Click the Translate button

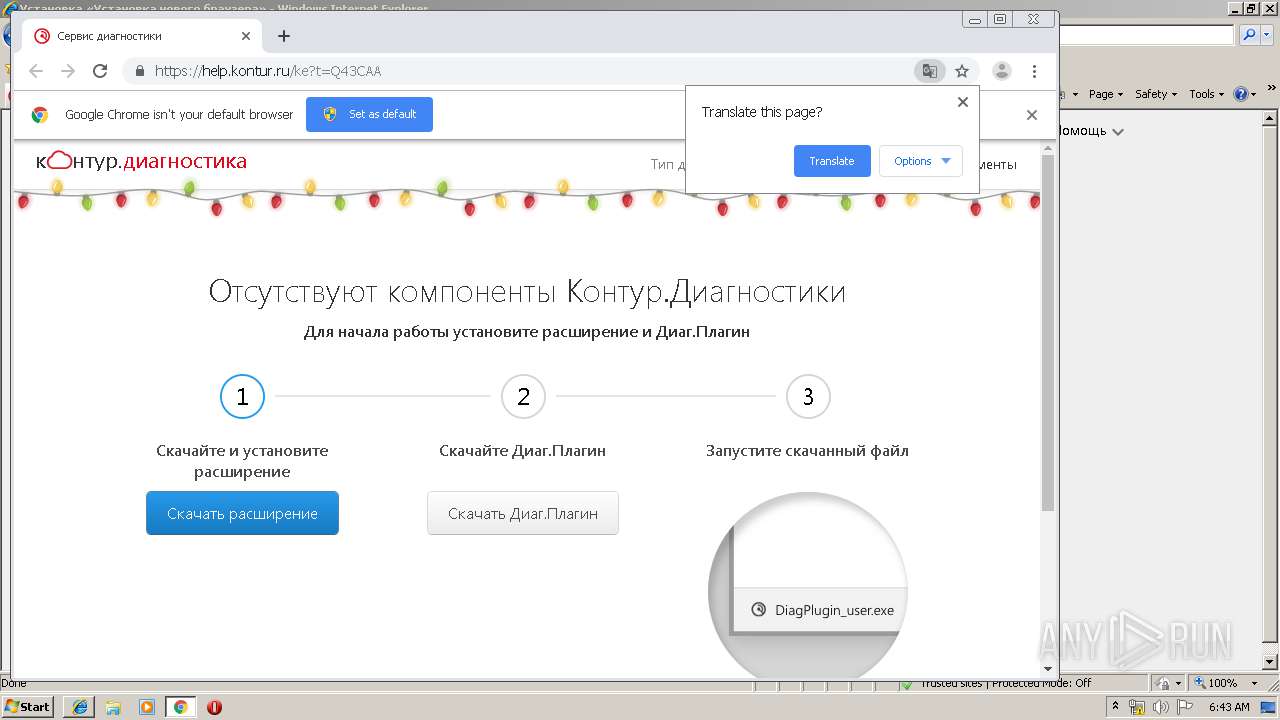tap(832, 161)
